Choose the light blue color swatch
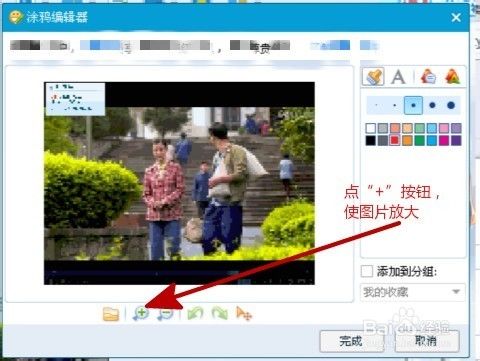Screen dimensions: 480x361 [432, 128]
